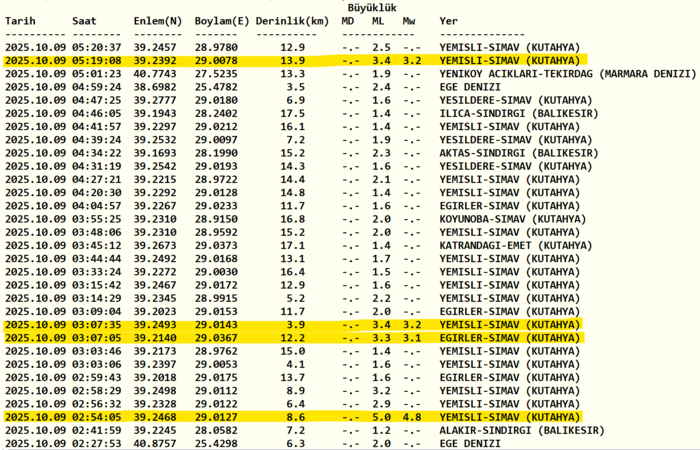Click the ML column header
The height and width of the screenshot is (450, 700).
[378, 20]
